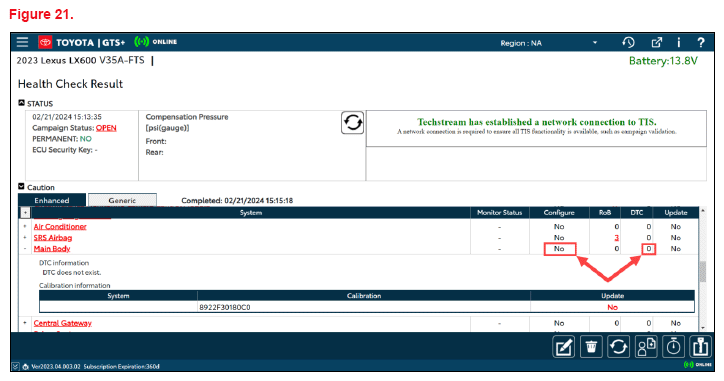Click the SRS Airbag RoB value 3
This screenshot has height=381, width=724.
[616, 237]
